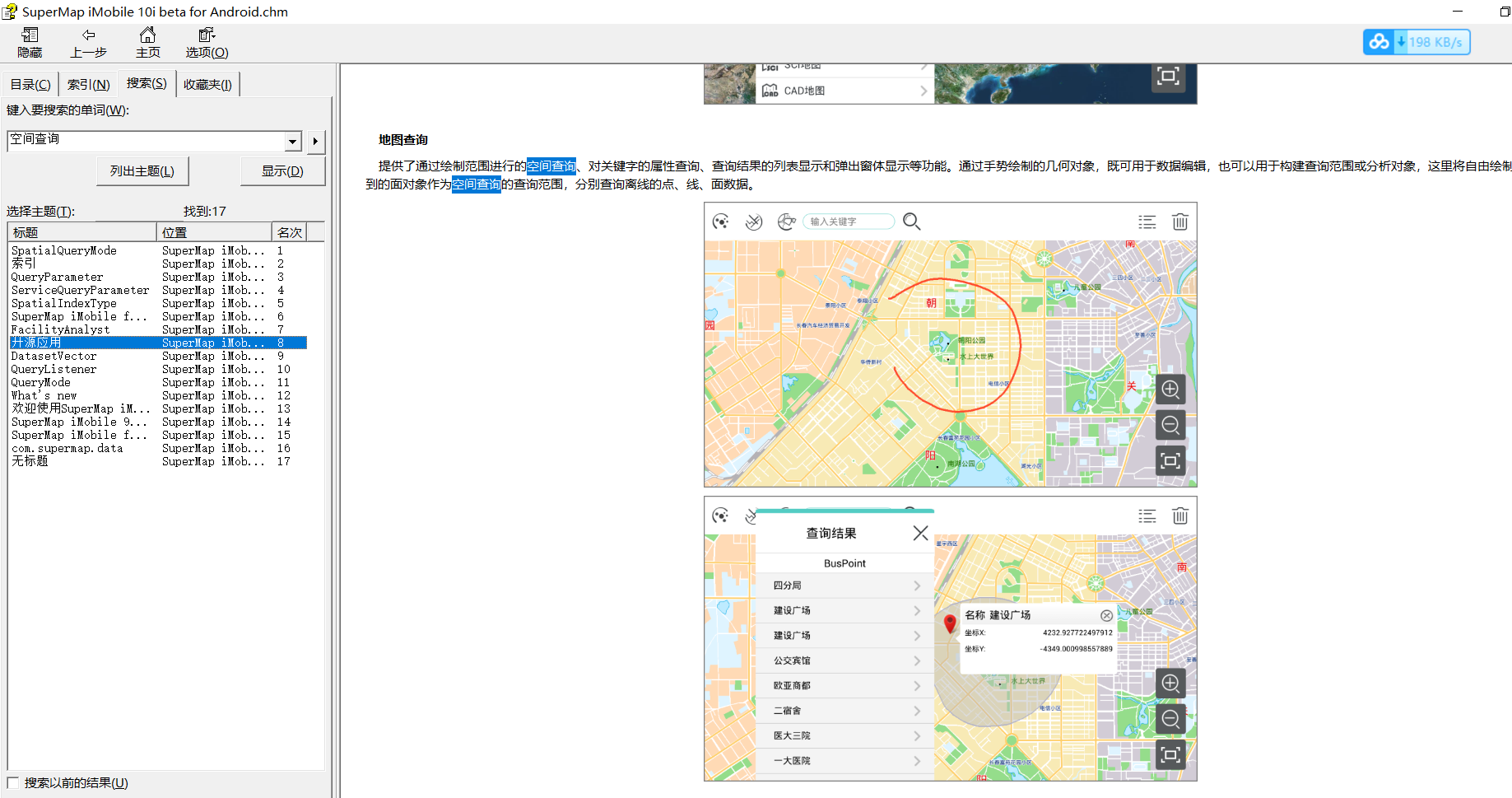The height and width of the screenshot is (798, 1512).
Task: Click the magnifier search icon in first map
Action: [x=912, y=222]
